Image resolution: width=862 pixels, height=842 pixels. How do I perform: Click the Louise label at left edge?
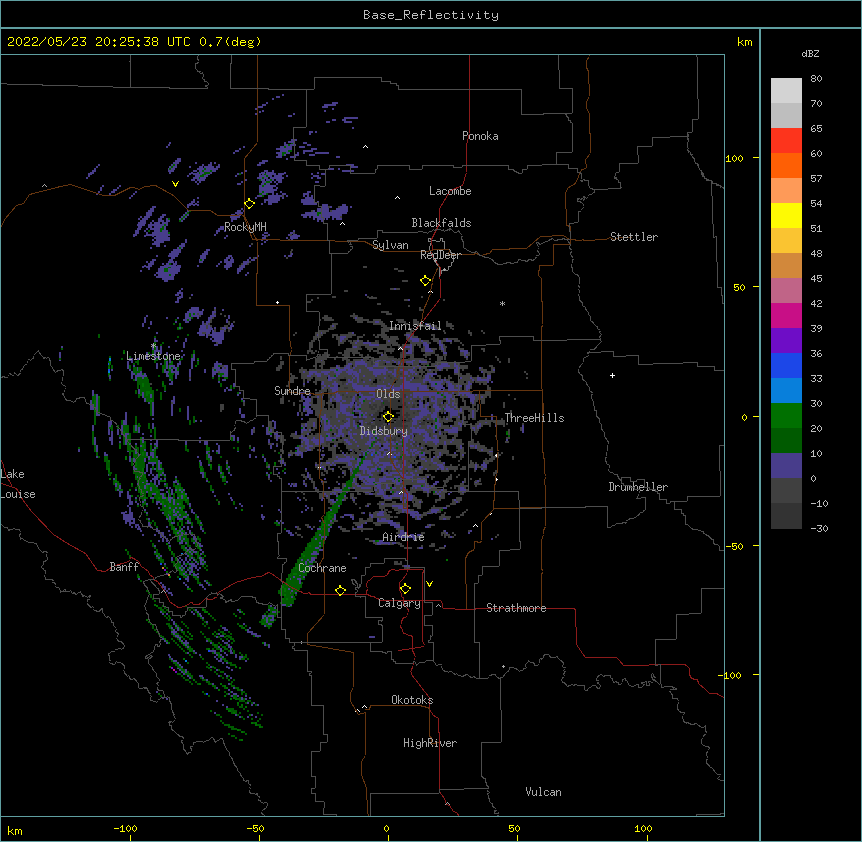[18, 494]
